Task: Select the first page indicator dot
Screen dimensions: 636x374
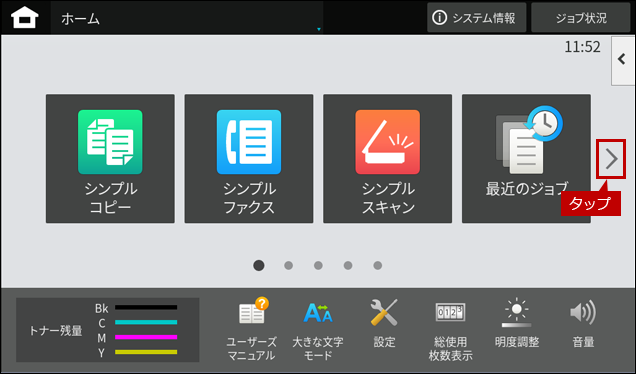Action: [x=259, y=265]
